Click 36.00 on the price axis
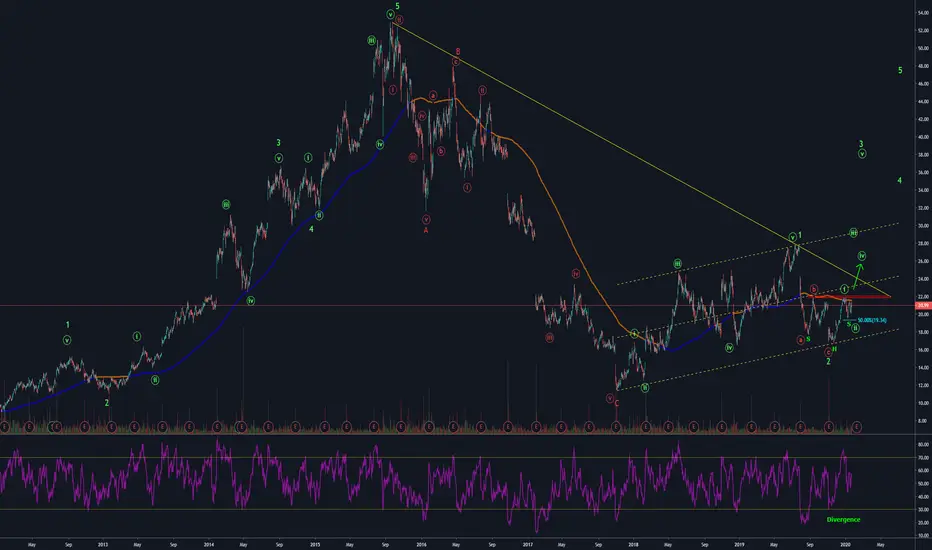This screenshot has height=550, width=932. click(x=923, y=172)
